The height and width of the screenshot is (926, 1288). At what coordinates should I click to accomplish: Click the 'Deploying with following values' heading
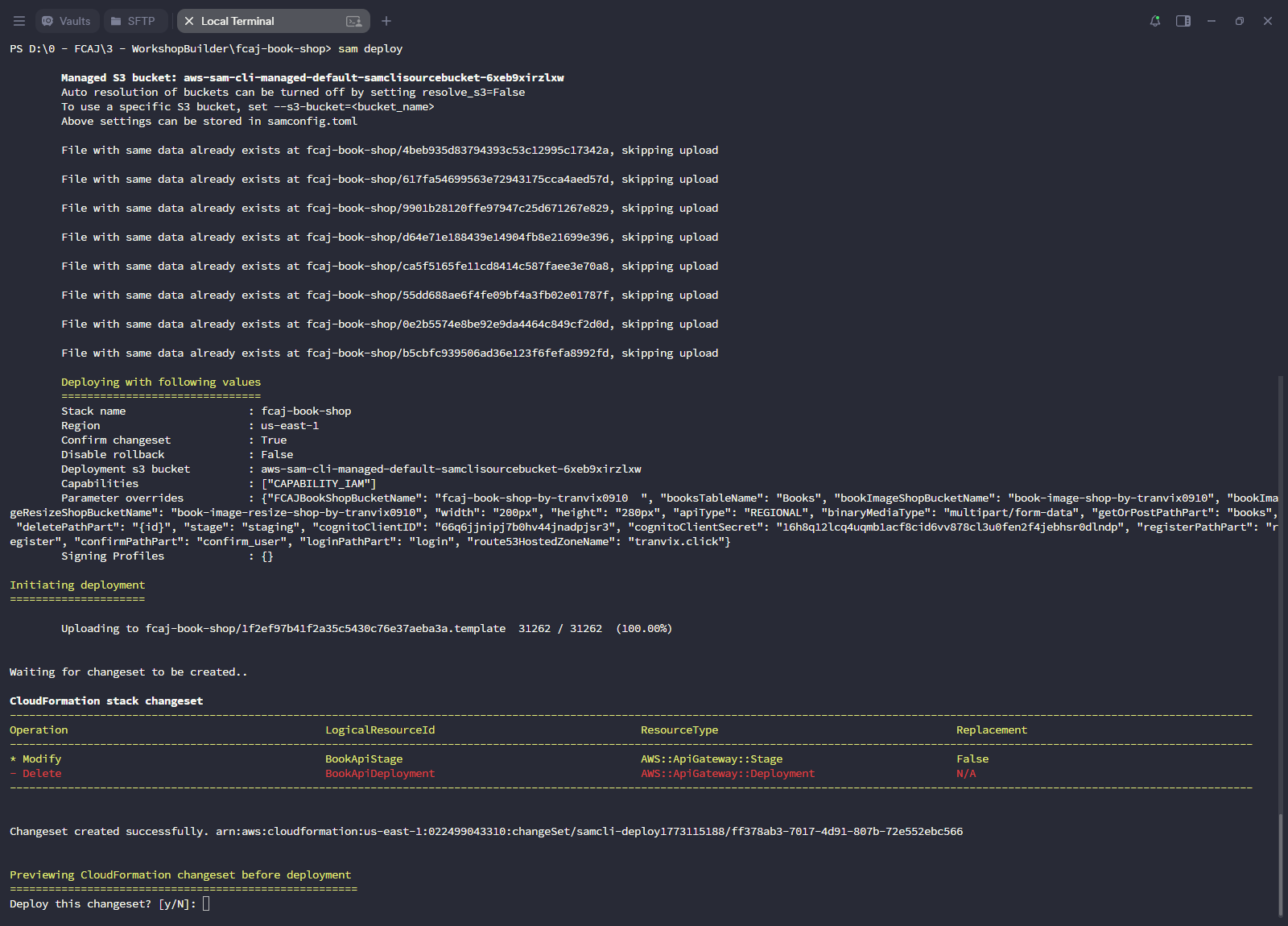(x=161, y=382)
